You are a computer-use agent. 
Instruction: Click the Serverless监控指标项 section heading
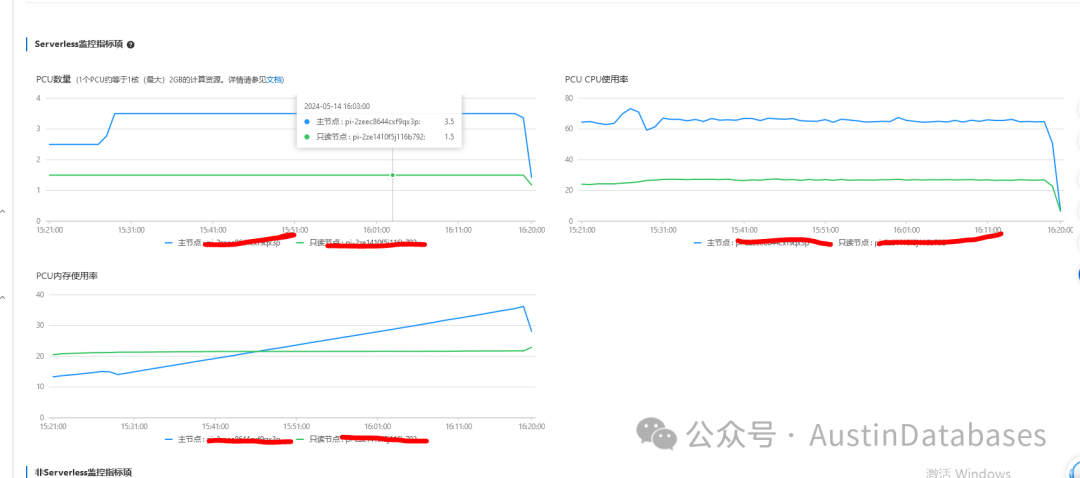click(78, 44)
